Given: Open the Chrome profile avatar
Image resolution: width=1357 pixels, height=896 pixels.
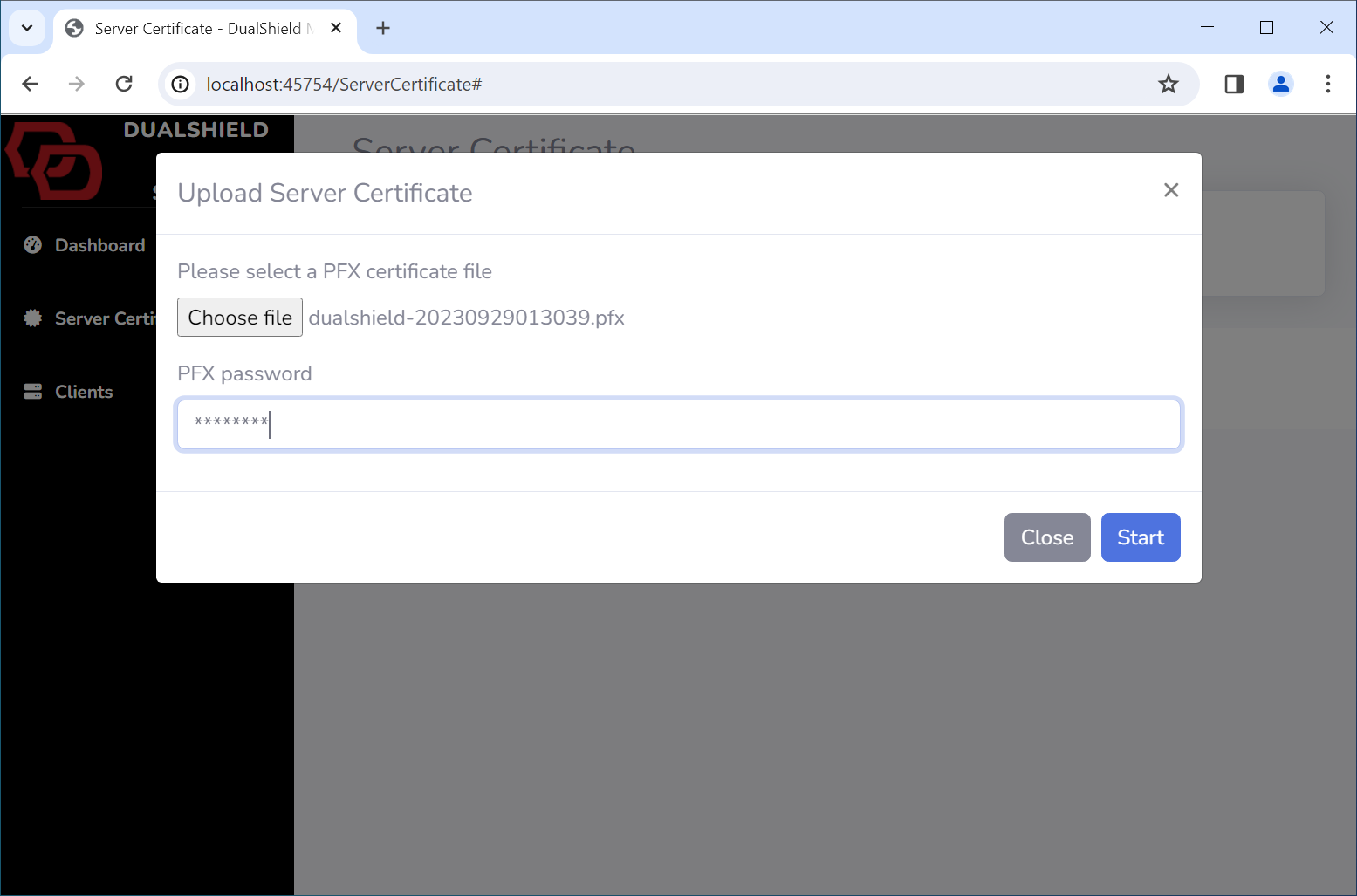Looking at the screenshot, I should 1280,84.
